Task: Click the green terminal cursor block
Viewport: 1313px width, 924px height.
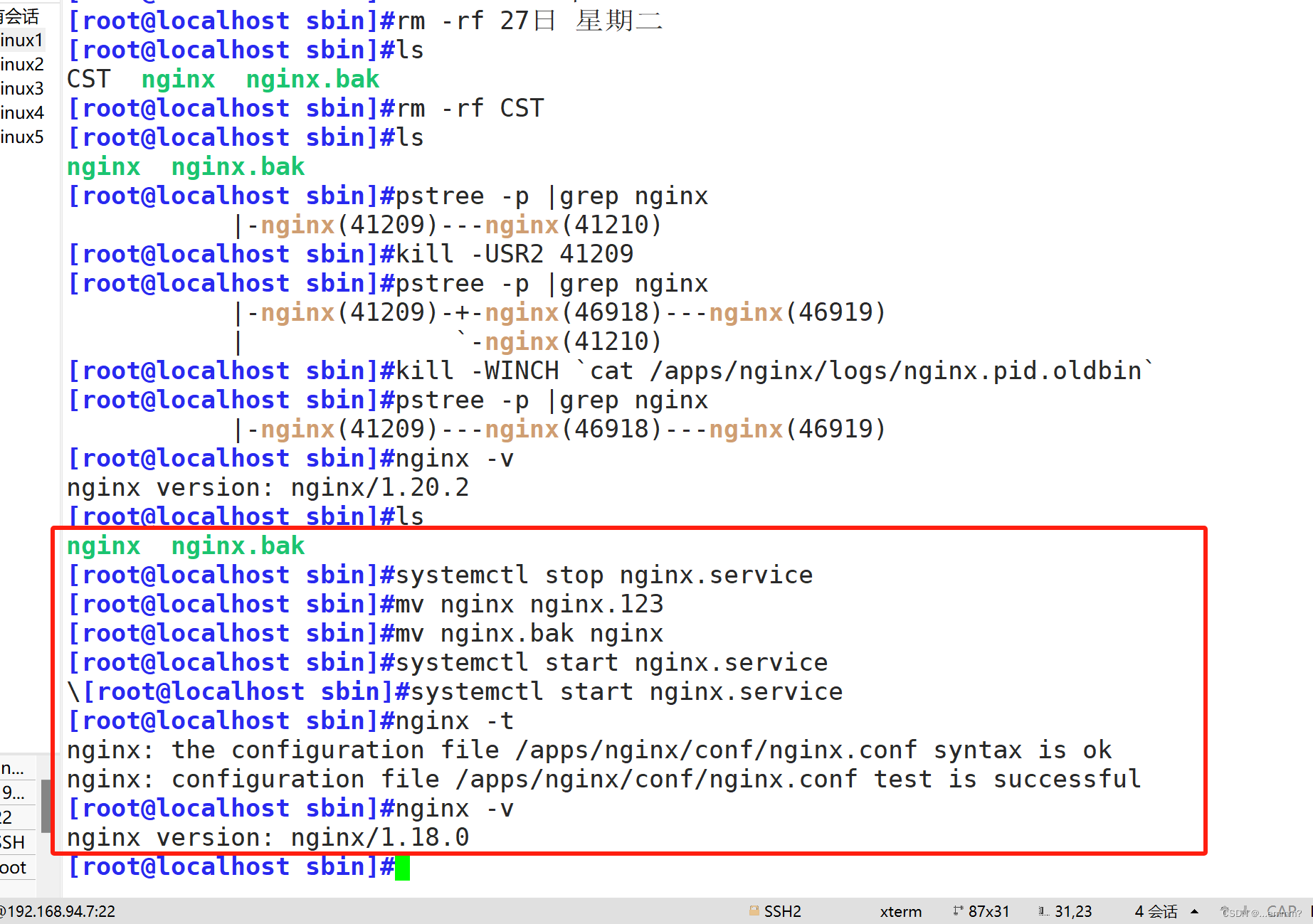Action: [402, 868]
